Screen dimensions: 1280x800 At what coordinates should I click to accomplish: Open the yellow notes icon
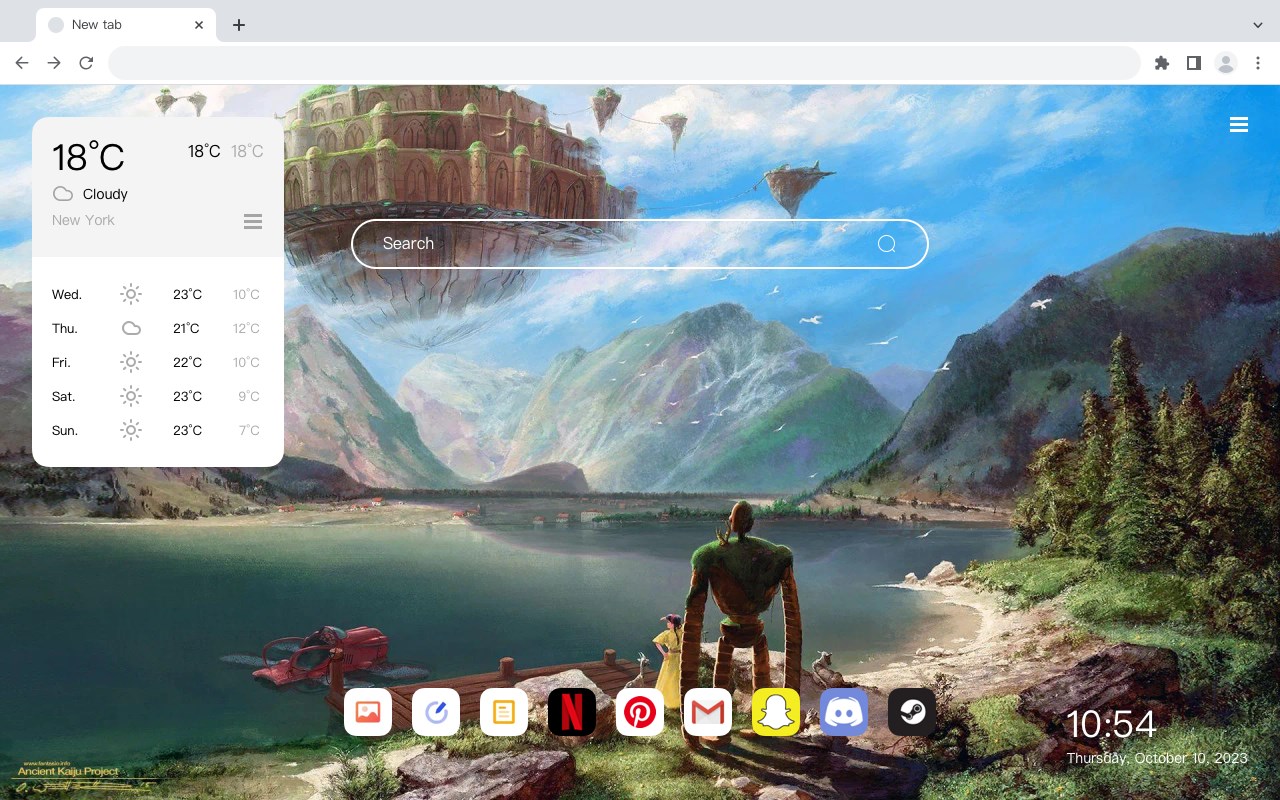pos(504,712)
